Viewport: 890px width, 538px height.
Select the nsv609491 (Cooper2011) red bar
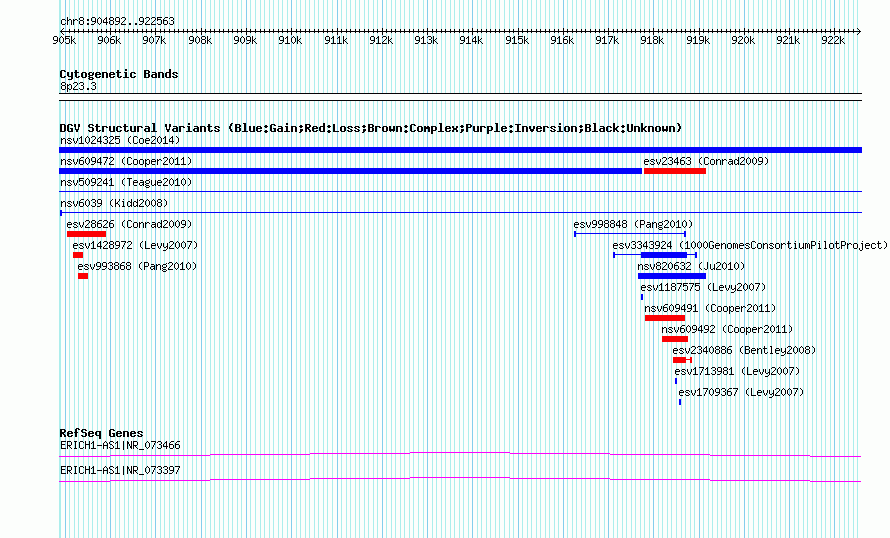point(665,318)
